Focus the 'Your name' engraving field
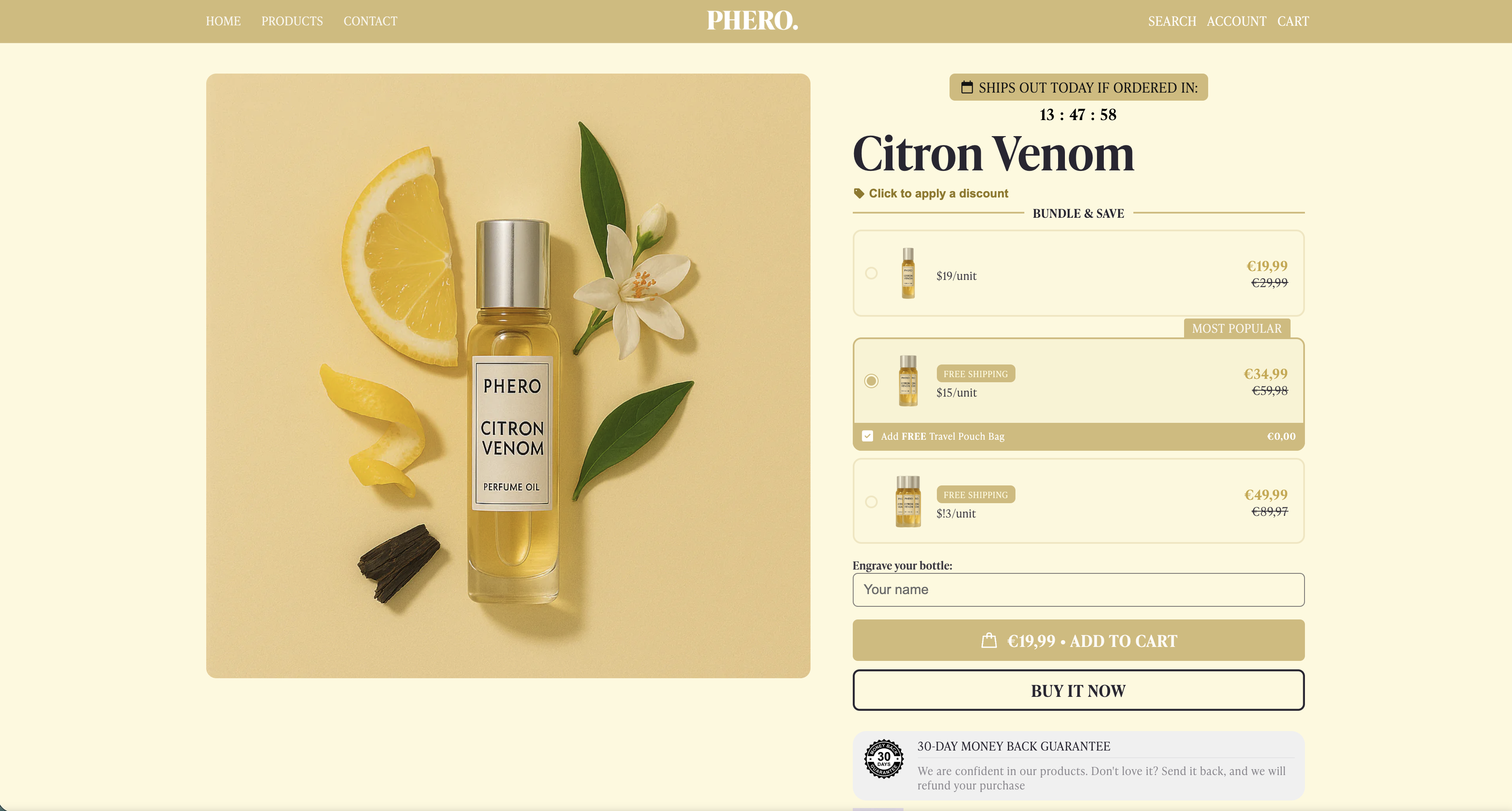Viewport: 1512px width, 811px height. point(1078,589)
